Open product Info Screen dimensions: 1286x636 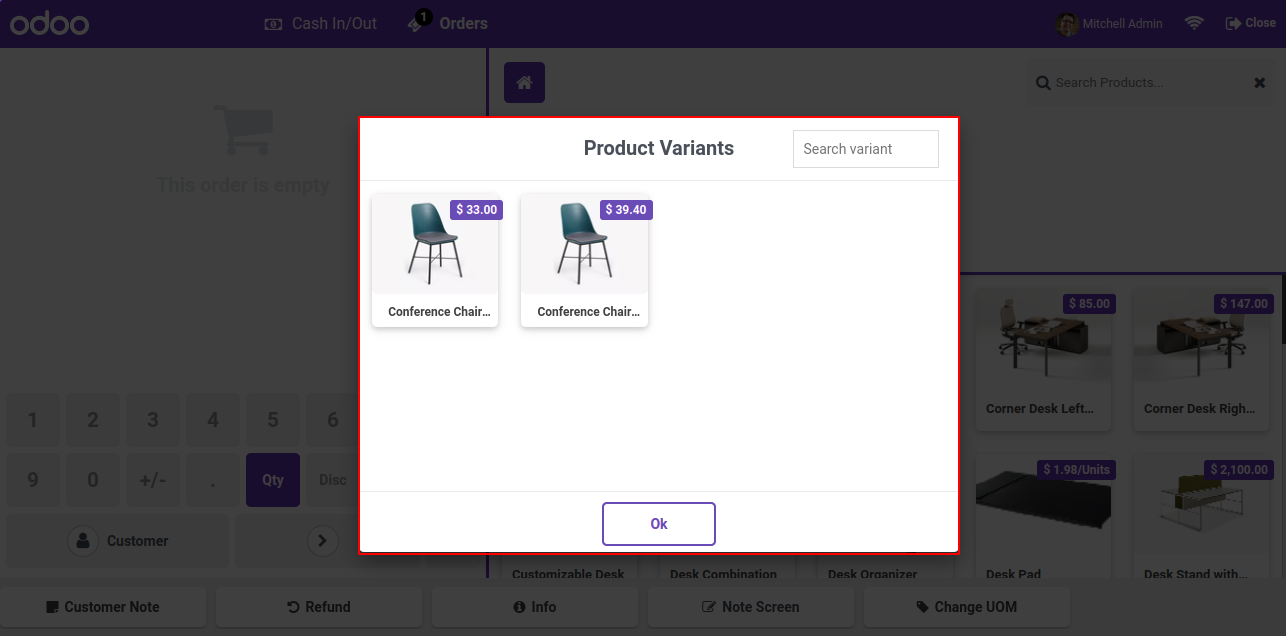(535, 607)
